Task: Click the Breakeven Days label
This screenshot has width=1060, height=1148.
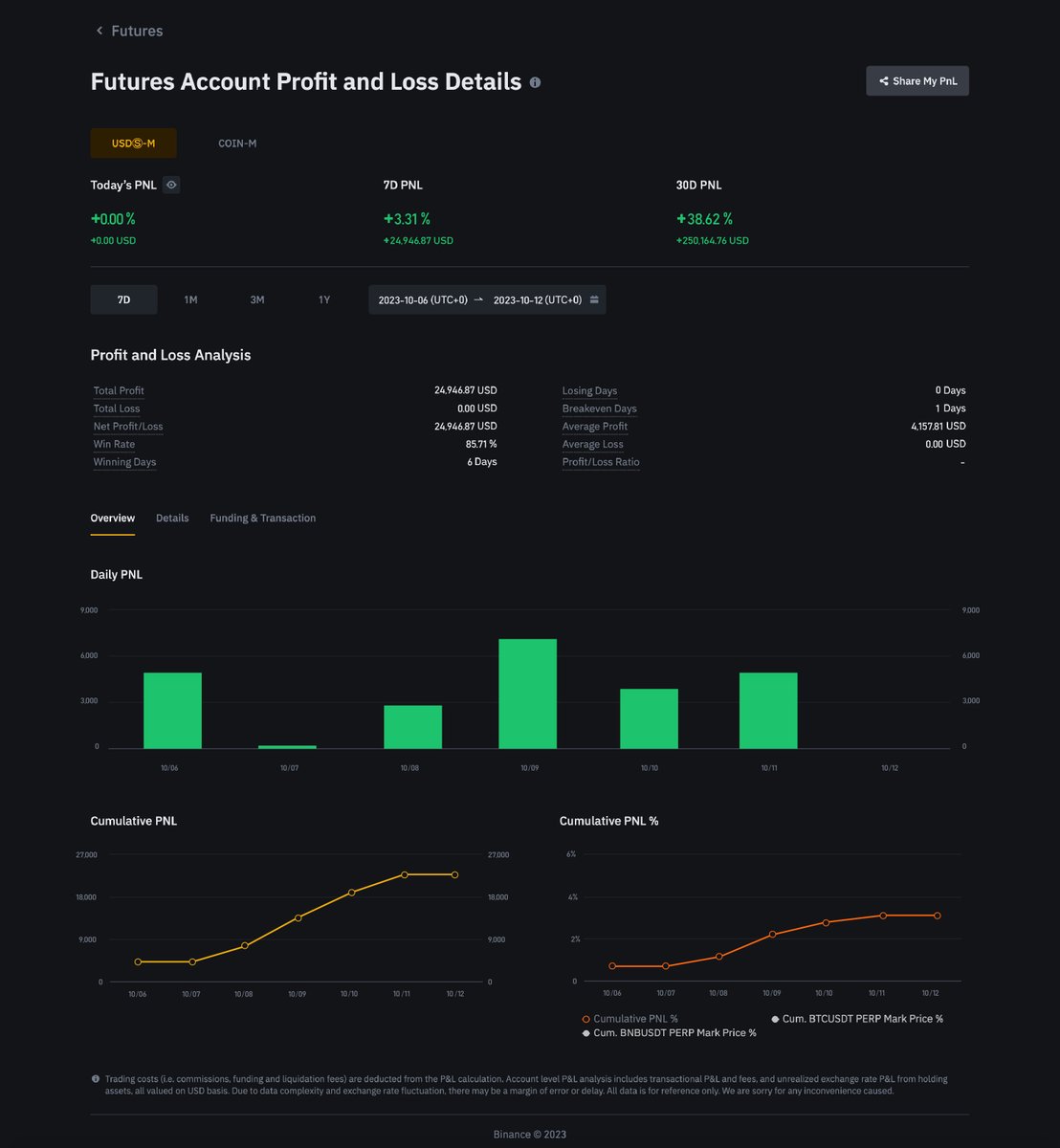Action: (x=599, y=408)
